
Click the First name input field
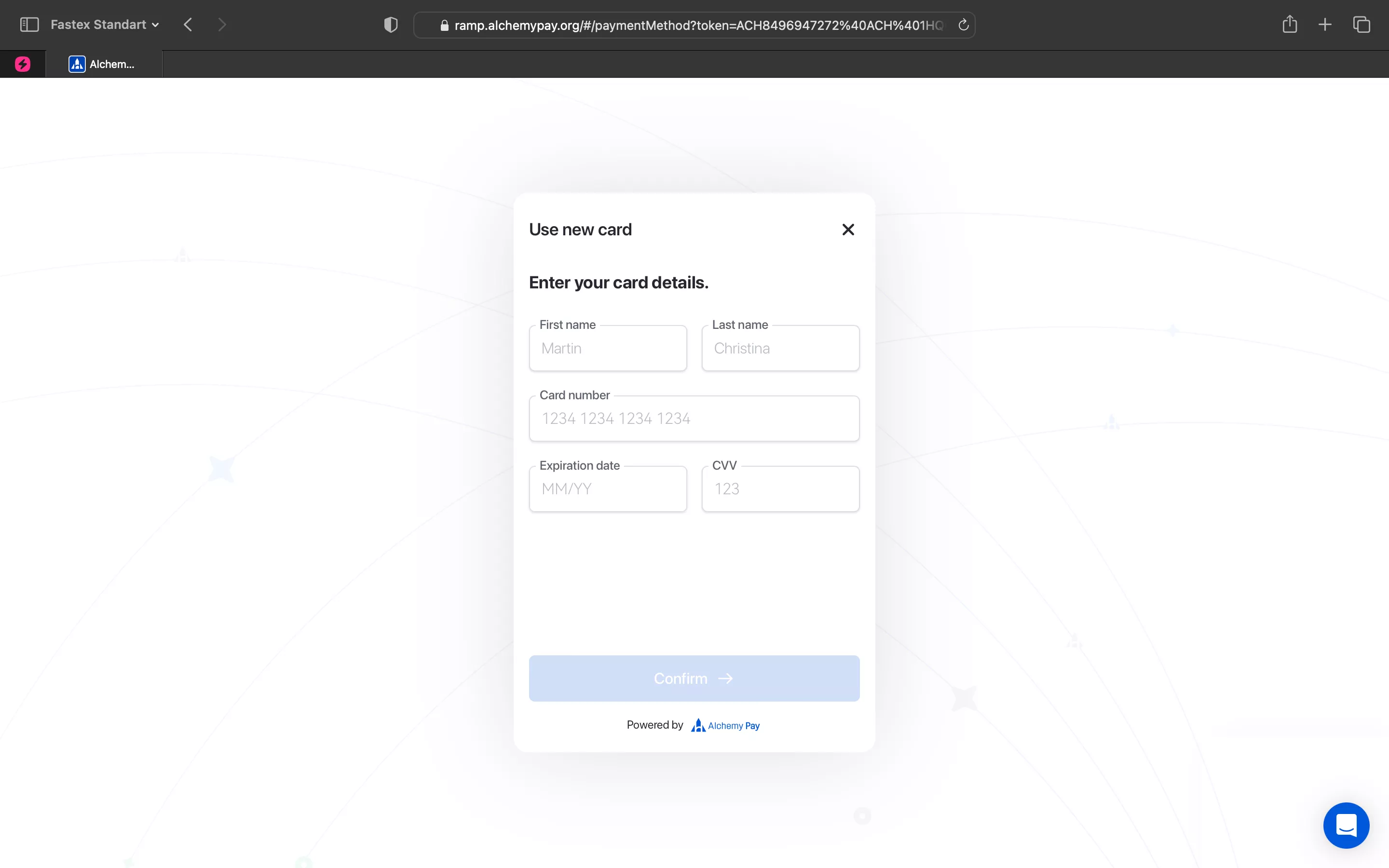pos(608,348)
